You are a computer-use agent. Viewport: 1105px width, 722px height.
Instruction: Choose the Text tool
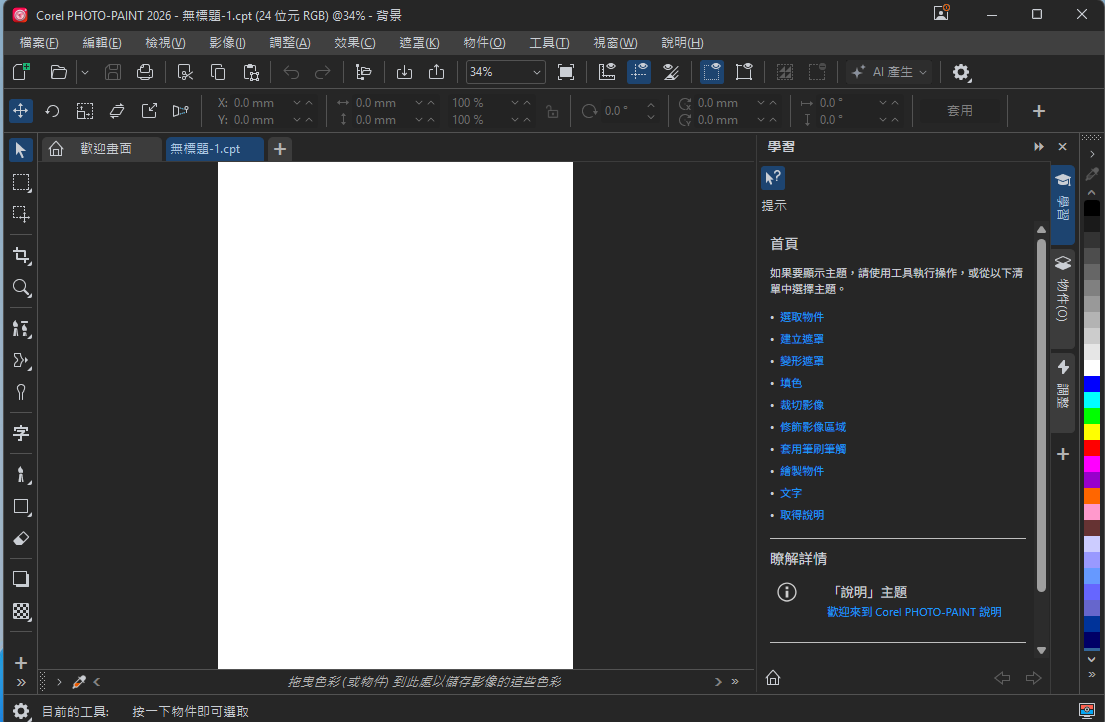[x=21, y=433]
